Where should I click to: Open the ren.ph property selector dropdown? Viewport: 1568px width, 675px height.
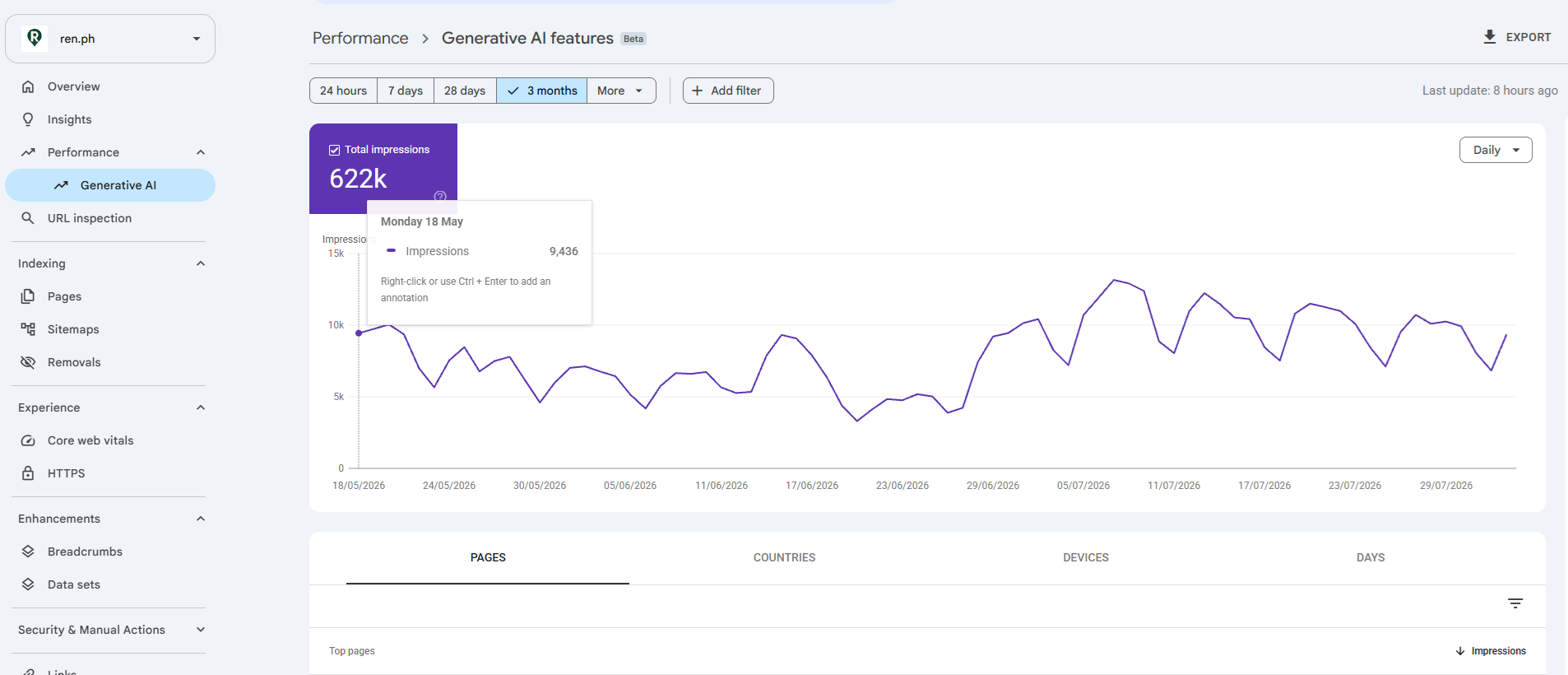110,39
